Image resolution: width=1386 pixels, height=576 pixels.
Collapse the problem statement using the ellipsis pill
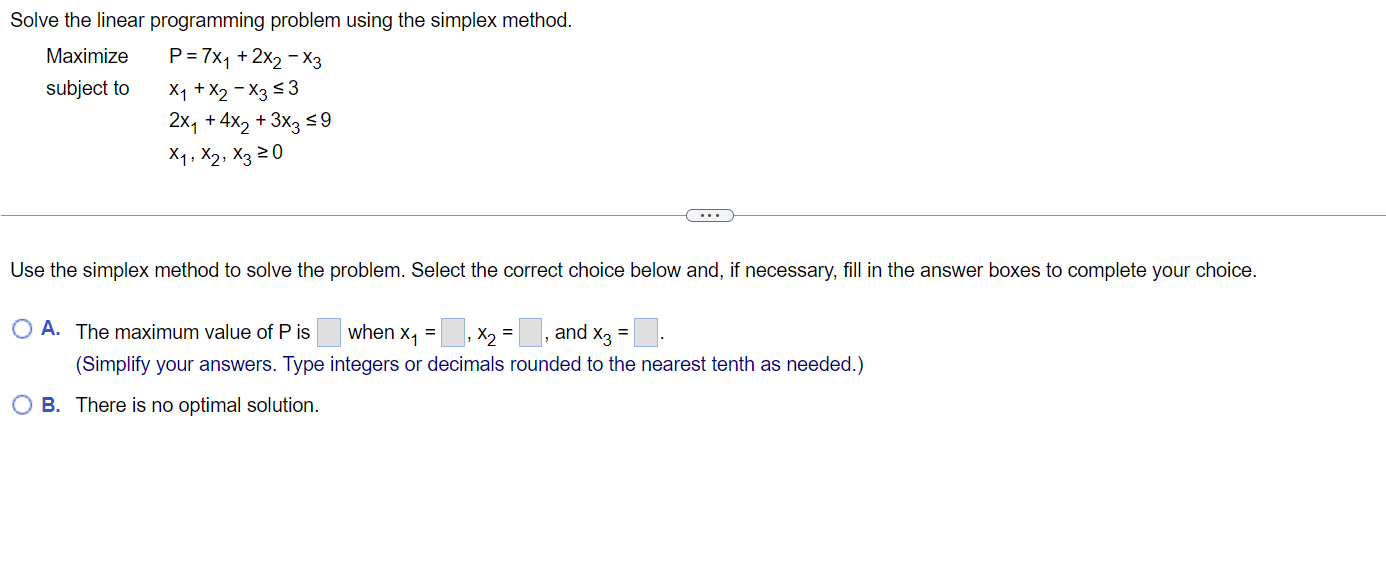pyautogui.click(x=710, y=214)
